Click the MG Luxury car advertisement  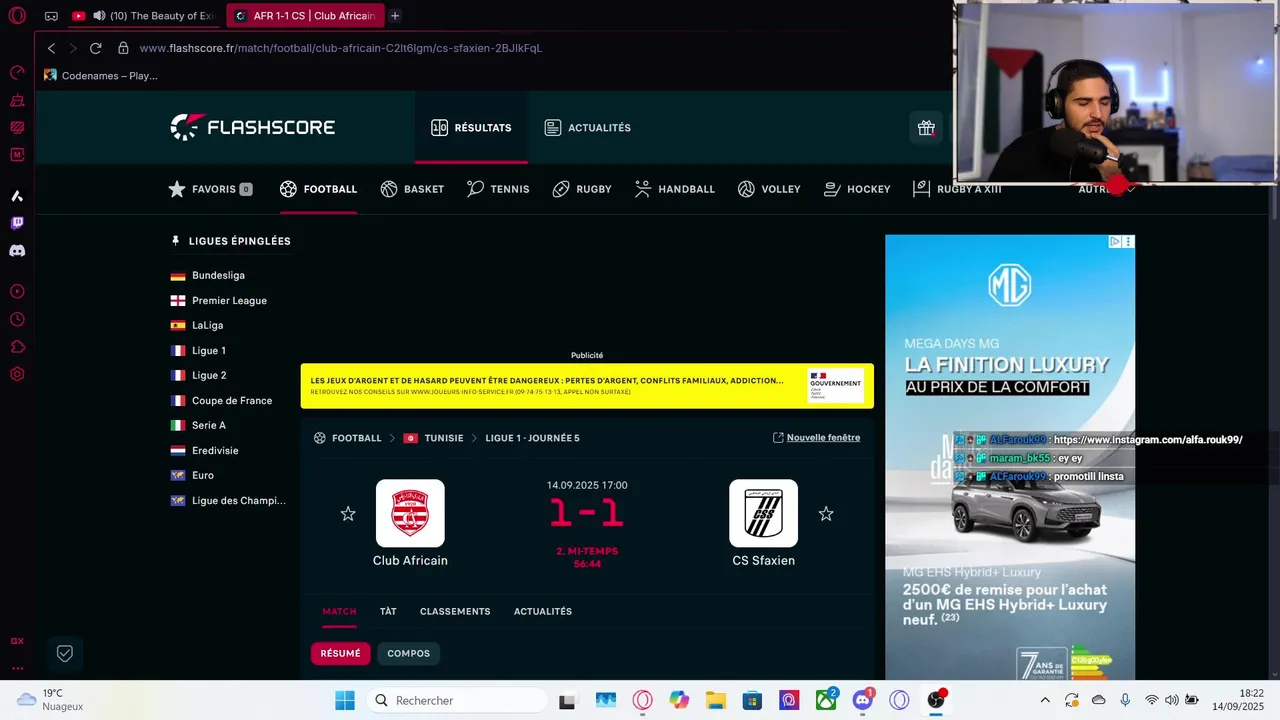tap(1010, 457)
